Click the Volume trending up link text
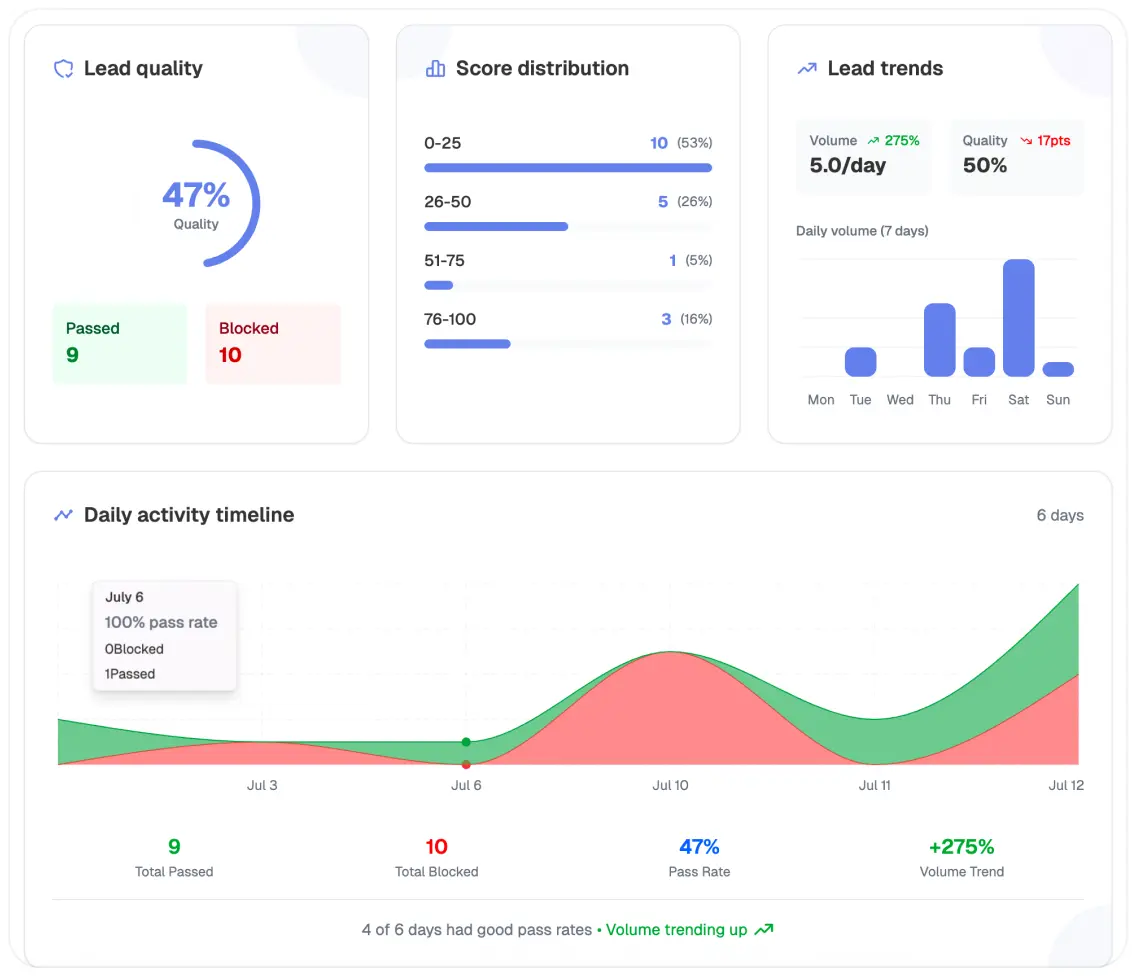Image resolution: width=1136 pixels, height=976 pixels. [x=676, y=930]
